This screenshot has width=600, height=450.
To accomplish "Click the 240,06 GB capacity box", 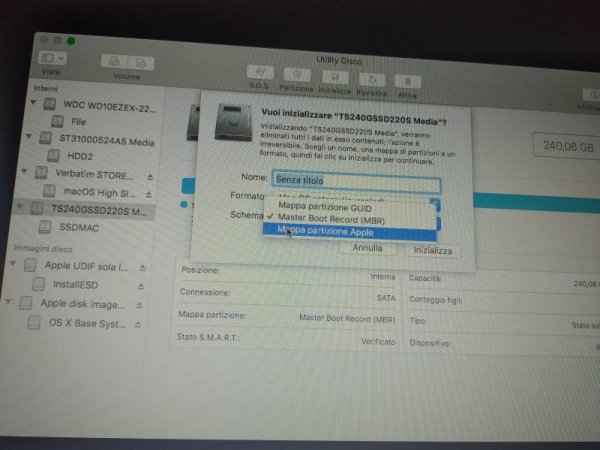I will point(567,146).
